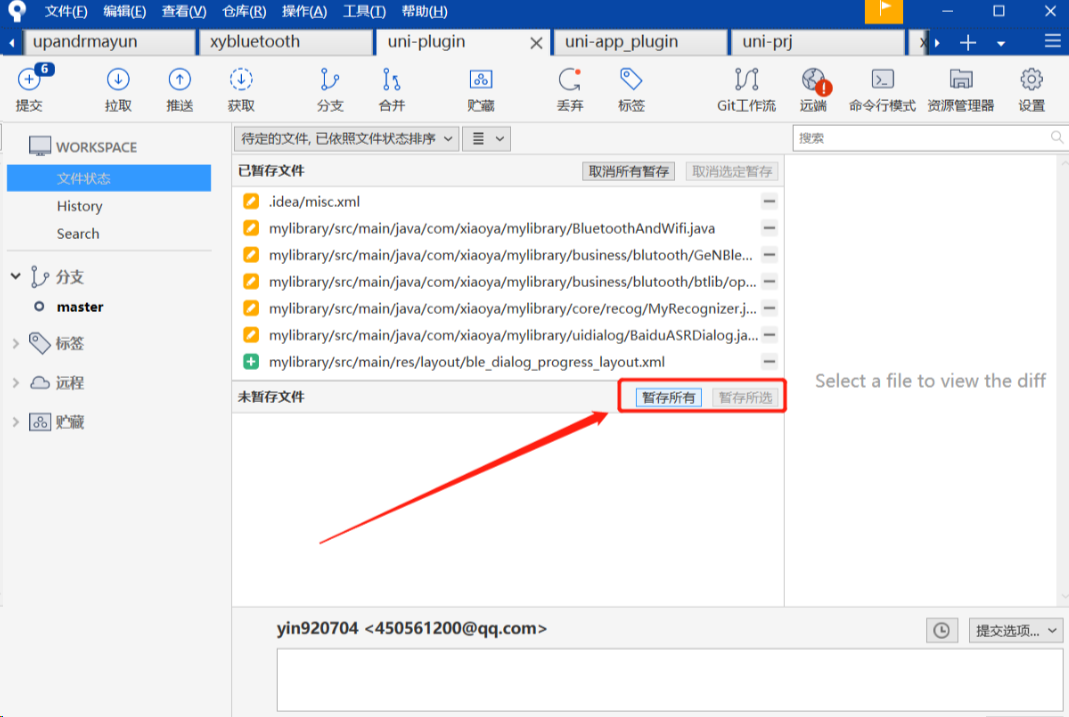
Task: Open the 查看(V) menu
Action: point(183,12)
